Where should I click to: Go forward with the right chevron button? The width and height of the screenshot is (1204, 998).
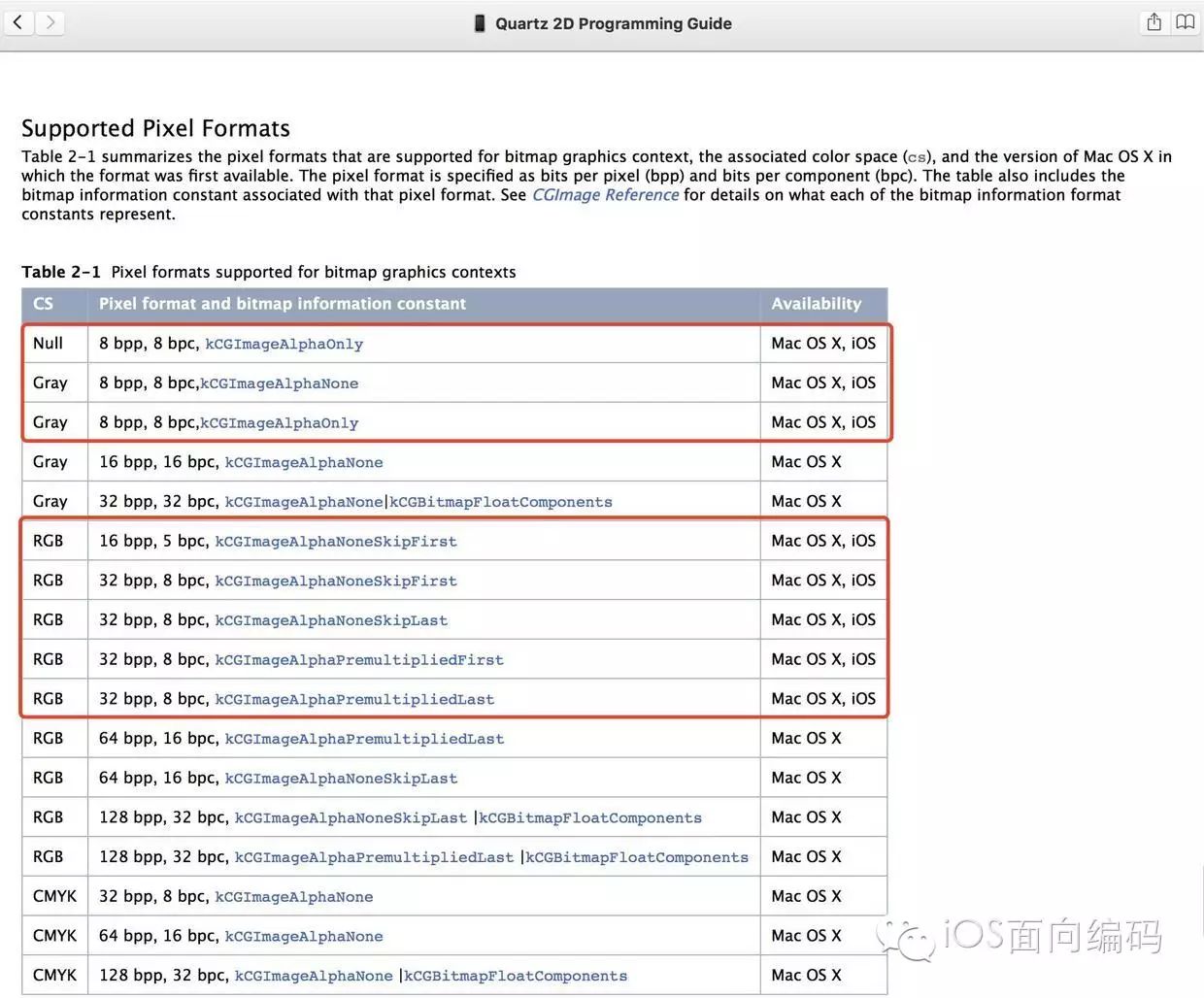pos(50,22)
